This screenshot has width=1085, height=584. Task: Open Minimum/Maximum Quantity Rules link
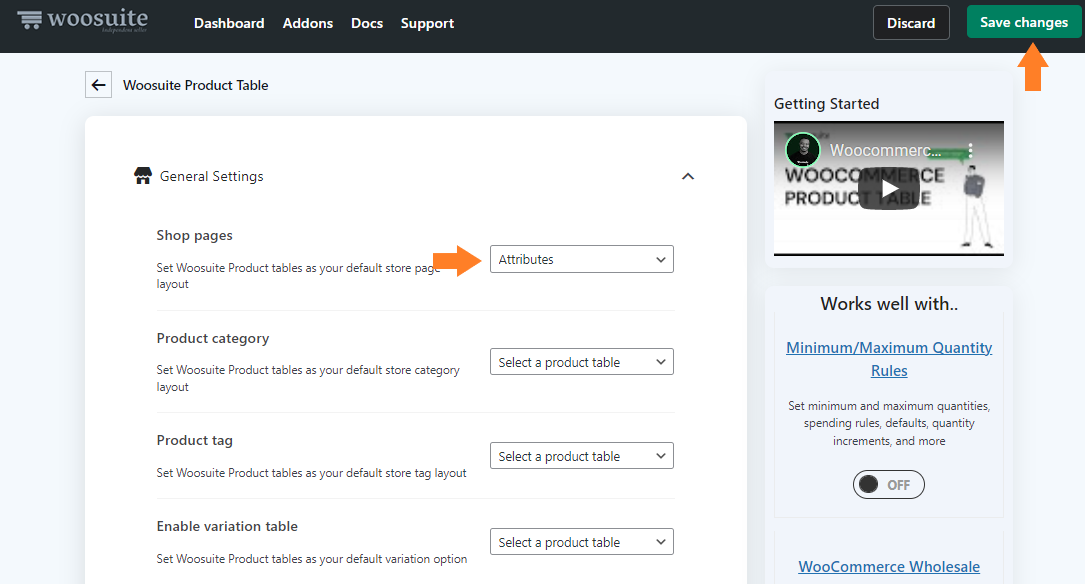pos(888,359)
